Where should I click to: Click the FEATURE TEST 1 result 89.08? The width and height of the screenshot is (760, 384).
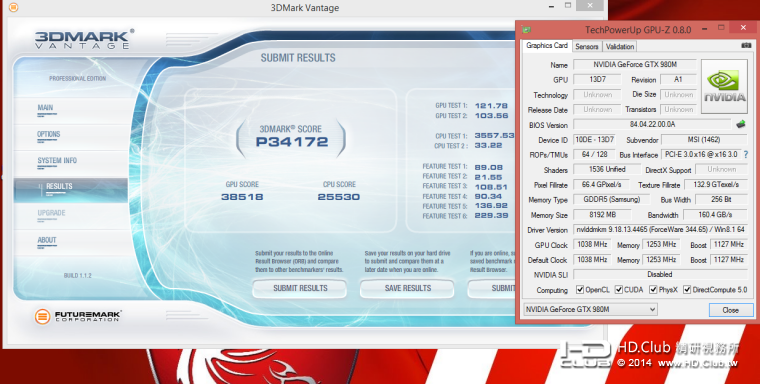point(488,167)
